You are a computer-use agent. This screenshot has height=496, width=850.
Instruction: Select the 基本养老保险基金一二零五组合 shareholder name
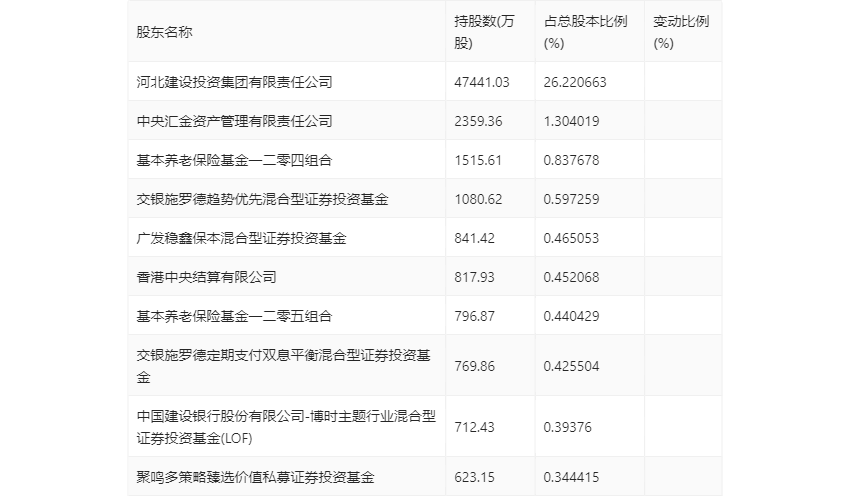click(x=234, y=316)
